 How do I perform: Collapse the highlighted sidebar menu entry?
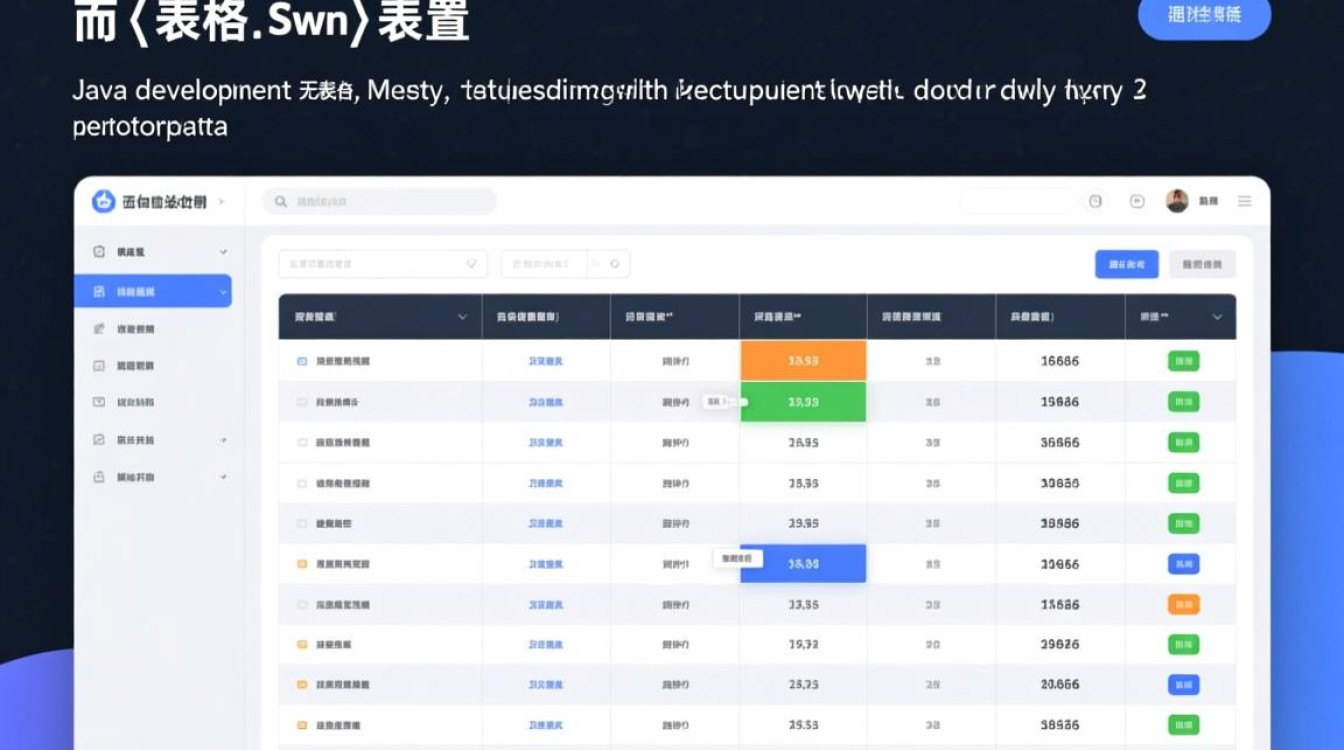[x=222, y=291]
